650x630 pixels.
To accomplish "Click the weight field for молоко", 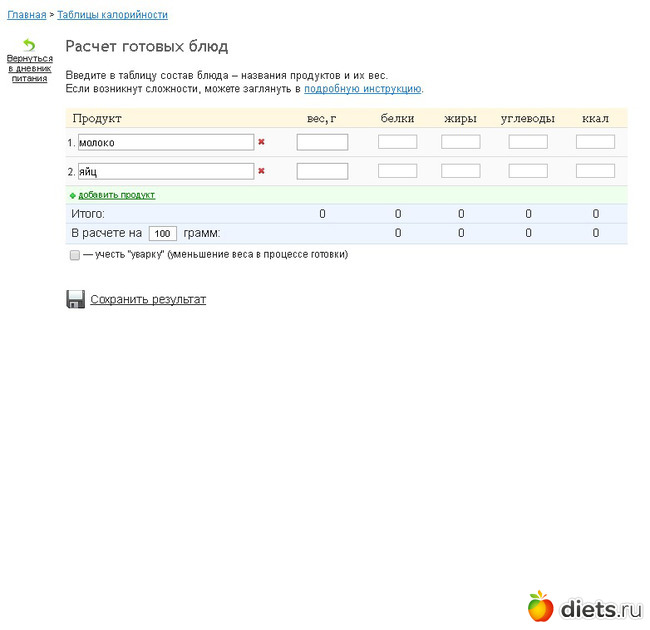I will (x=322, y=142).
